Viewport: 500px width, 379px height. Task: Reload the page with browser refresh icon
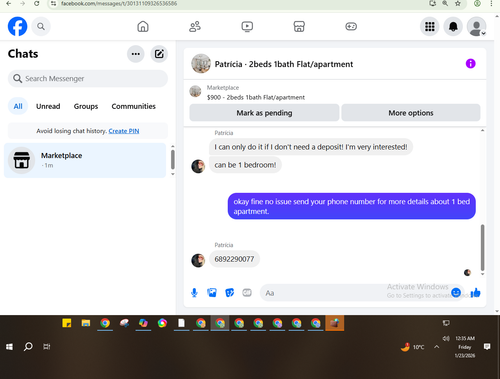click(x=37, y=3)
